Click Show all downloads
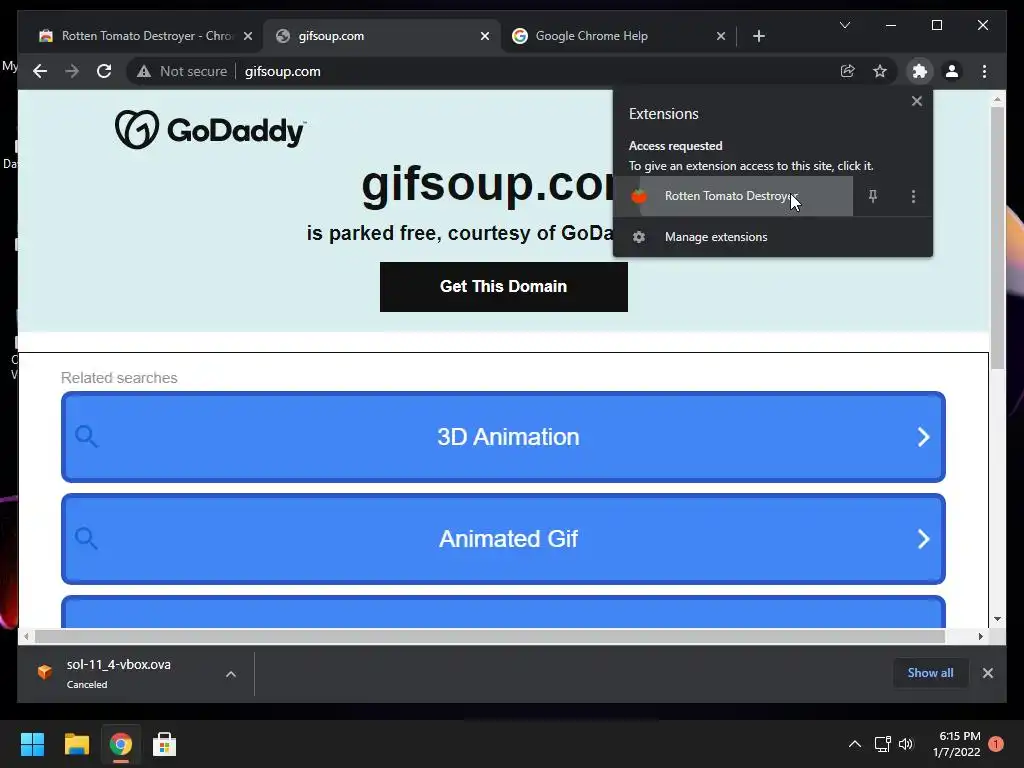This screenshot has height=768, width=1024. click(x=930, y=673)
